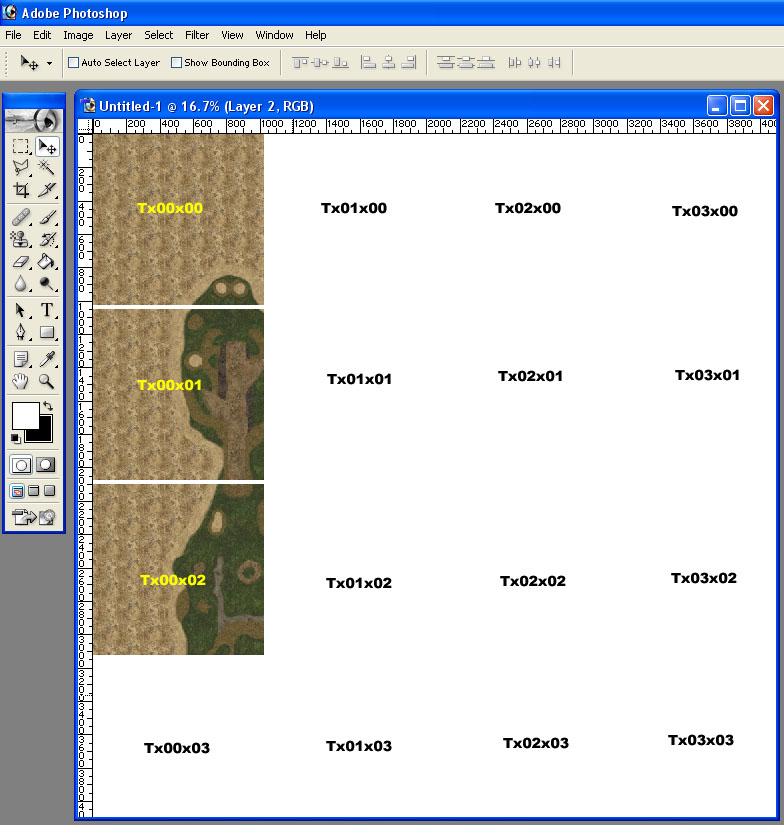Open the Filter menu
This screenshot has height=825, width=784.
click(197, 35)
